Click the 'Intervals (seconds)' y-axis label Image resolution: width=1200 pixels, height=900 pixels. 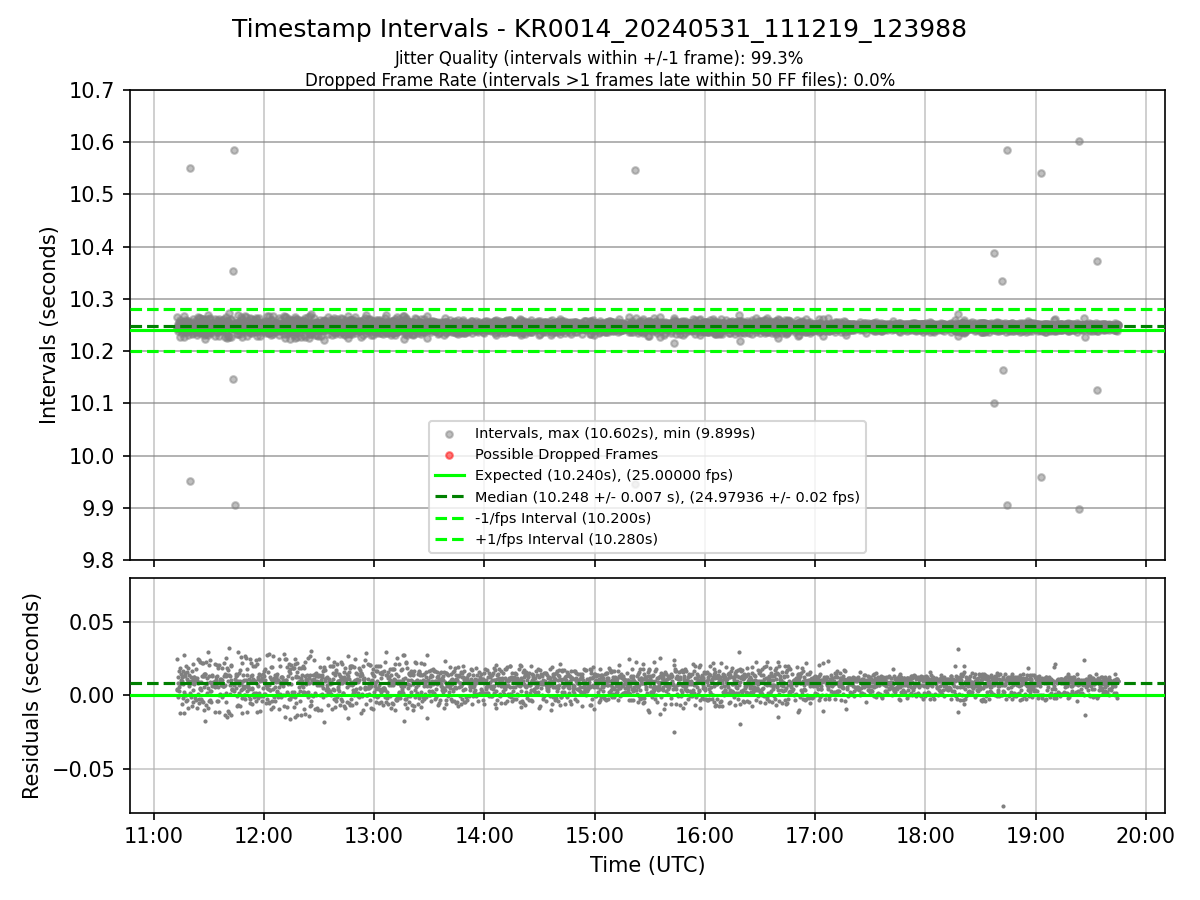pyautogui.click(x=49, y=325)
